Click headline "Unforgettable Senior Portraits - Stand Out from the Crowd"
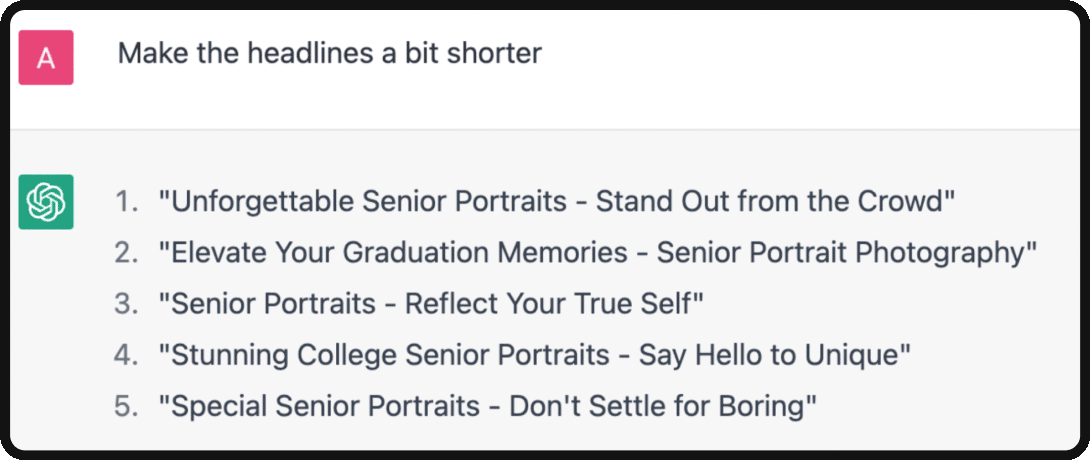 557,202
